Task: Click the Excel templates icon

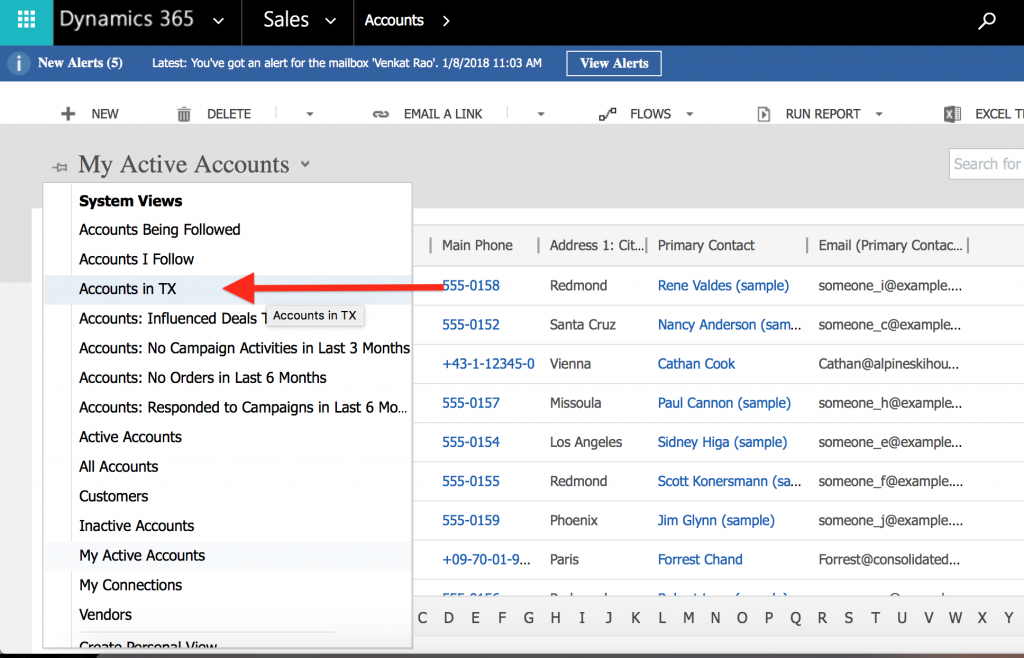Action: click(952, 114)
